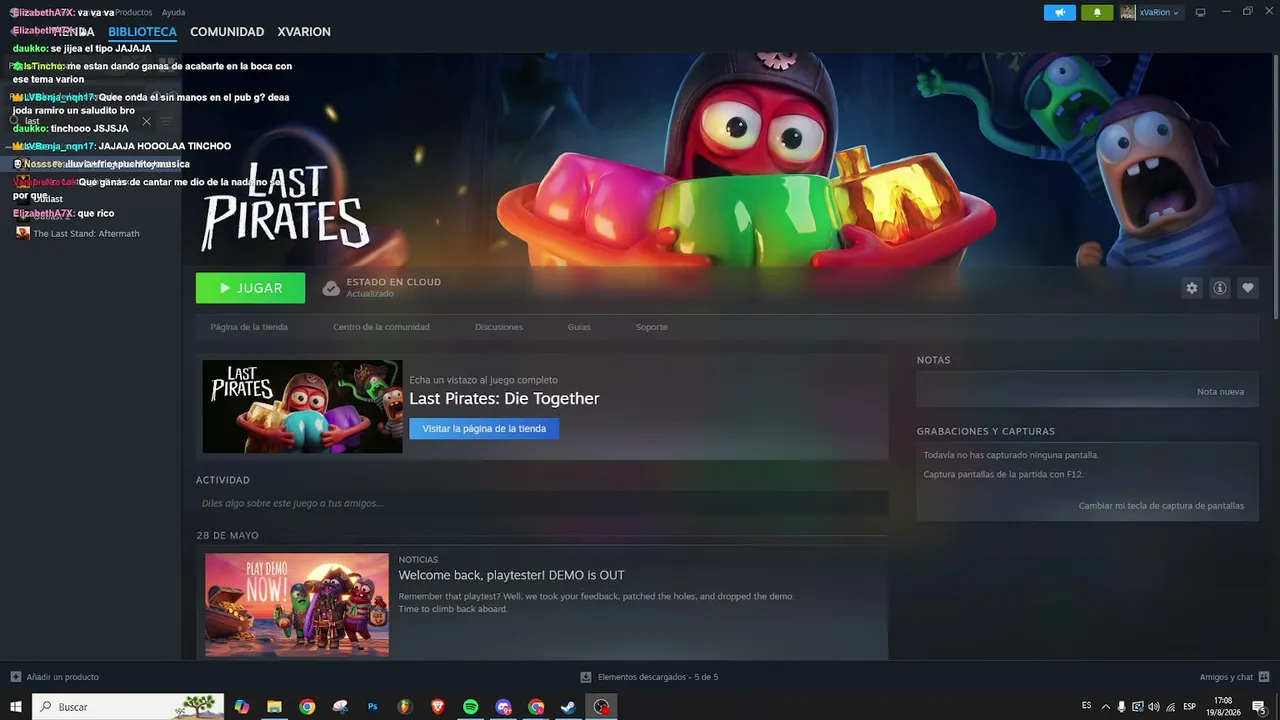Open the volume speaker tray icon

[1154, 707]
